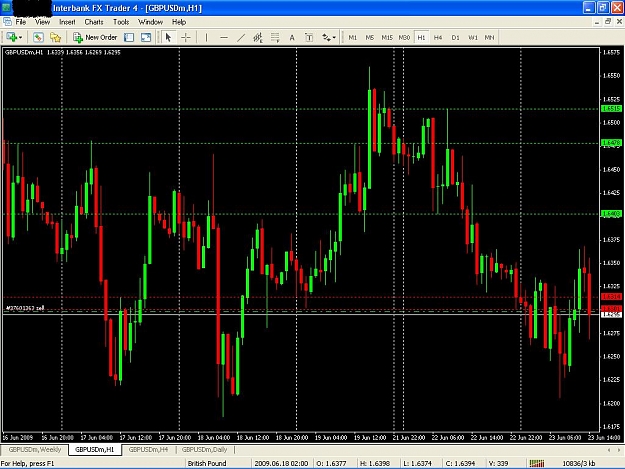Select the Equidistant Channel tool
Image resolution: width=625 pixels, height=469 pixels.
coord(258,37)
